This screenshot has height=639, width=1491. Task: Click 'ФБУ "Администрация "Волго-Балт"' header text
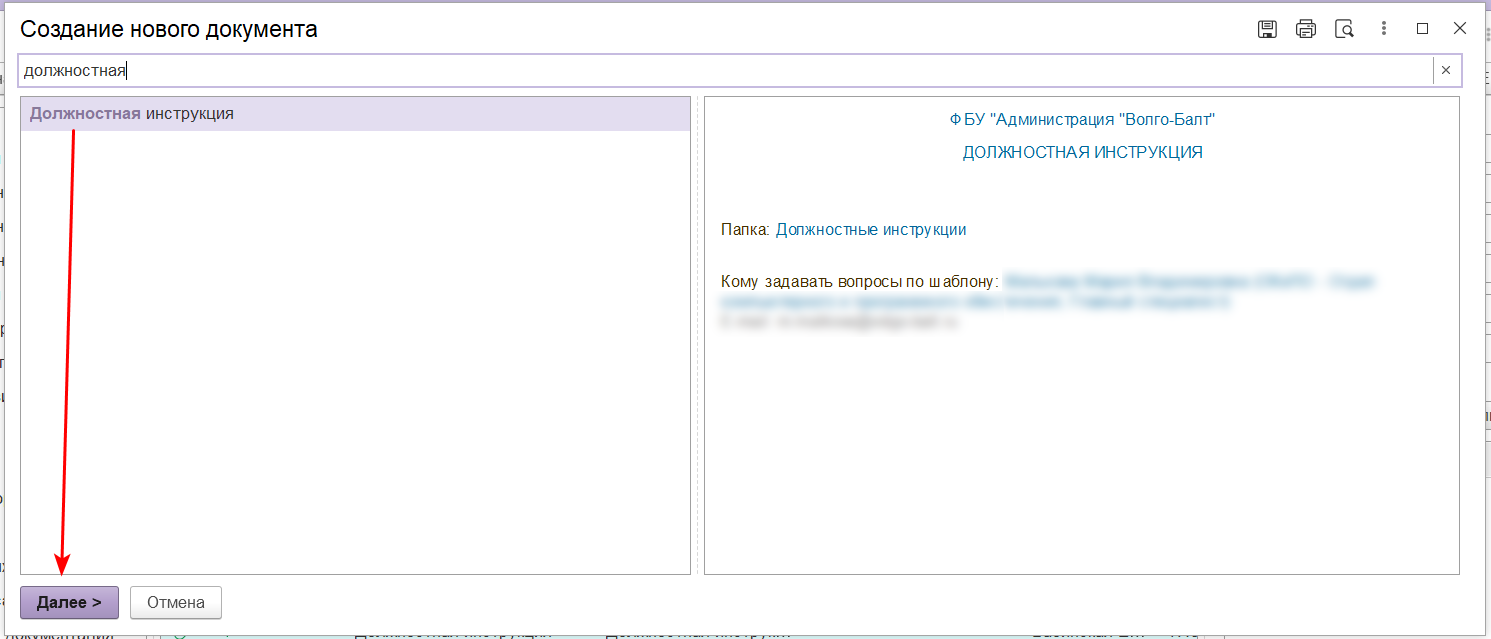1082,120
